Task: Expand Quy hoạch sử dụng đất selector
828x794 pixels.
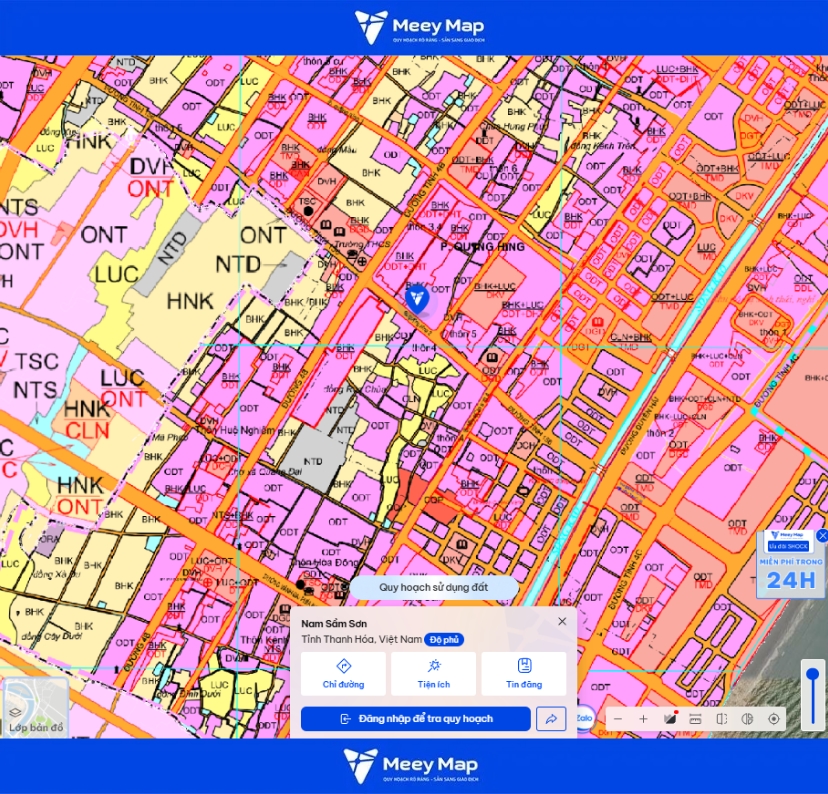Action: pos(434,587)
